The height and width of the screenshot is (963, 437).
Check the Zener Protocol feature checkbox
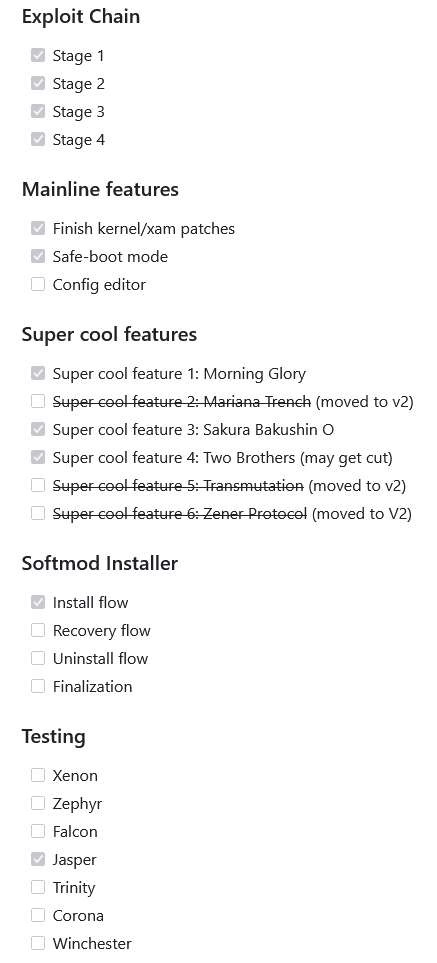(38, 513)
